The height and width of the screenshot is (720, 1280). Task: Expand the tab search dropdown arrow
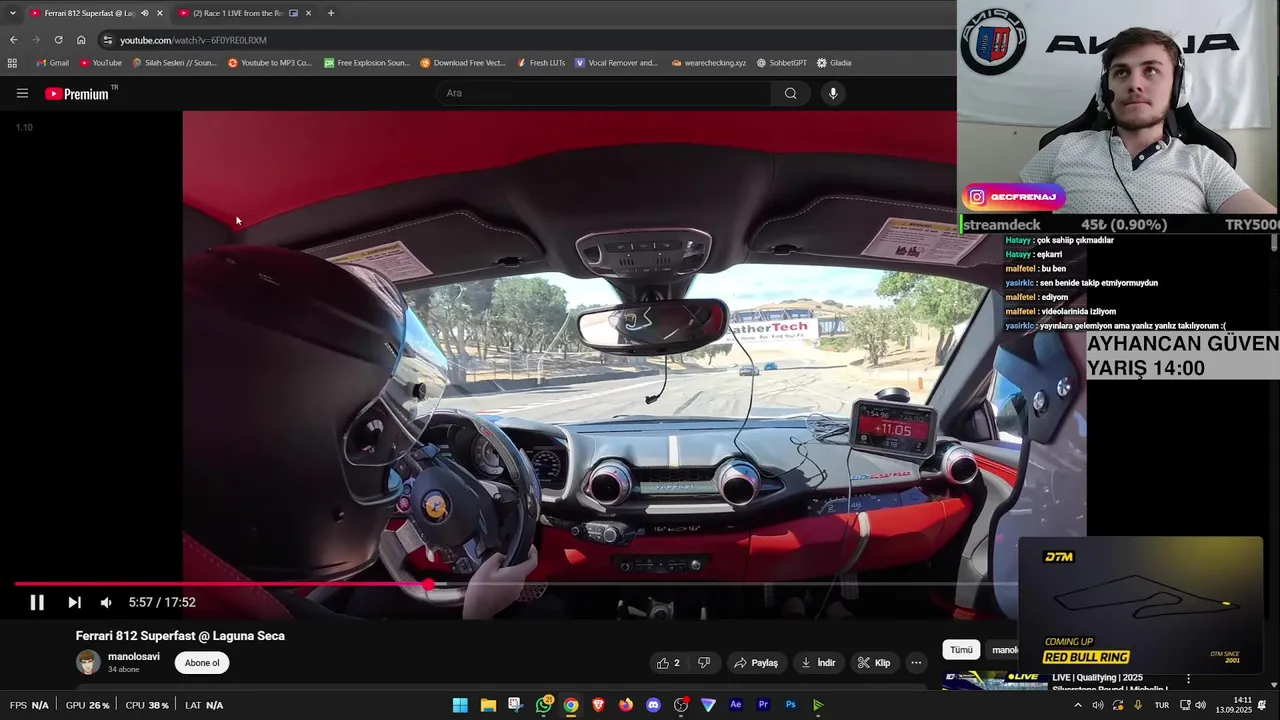coord(12,13)
